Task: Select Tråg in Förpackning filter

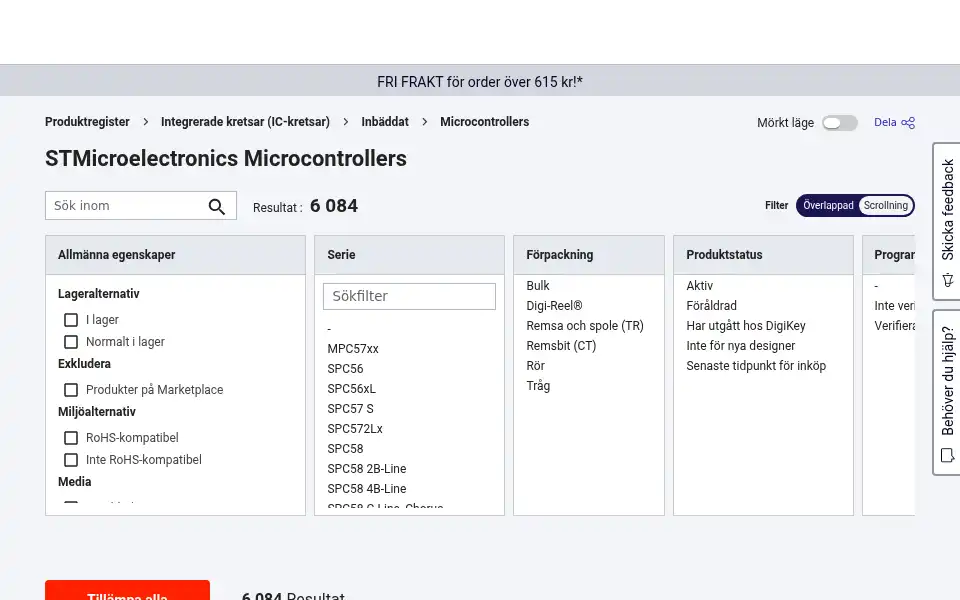Action: pos(538,386)
